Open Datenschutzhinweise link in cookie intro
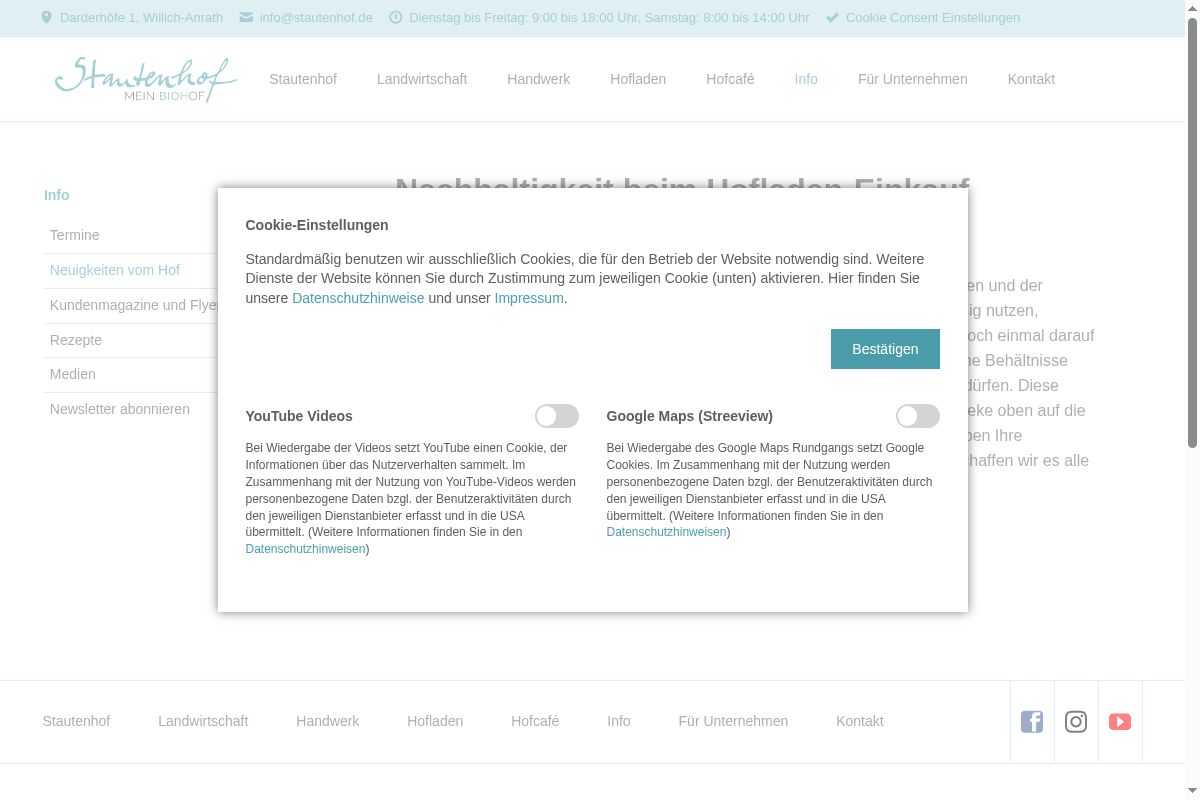Image resolution: width=1200 pixels, height=800 pixels. (358, 298)
